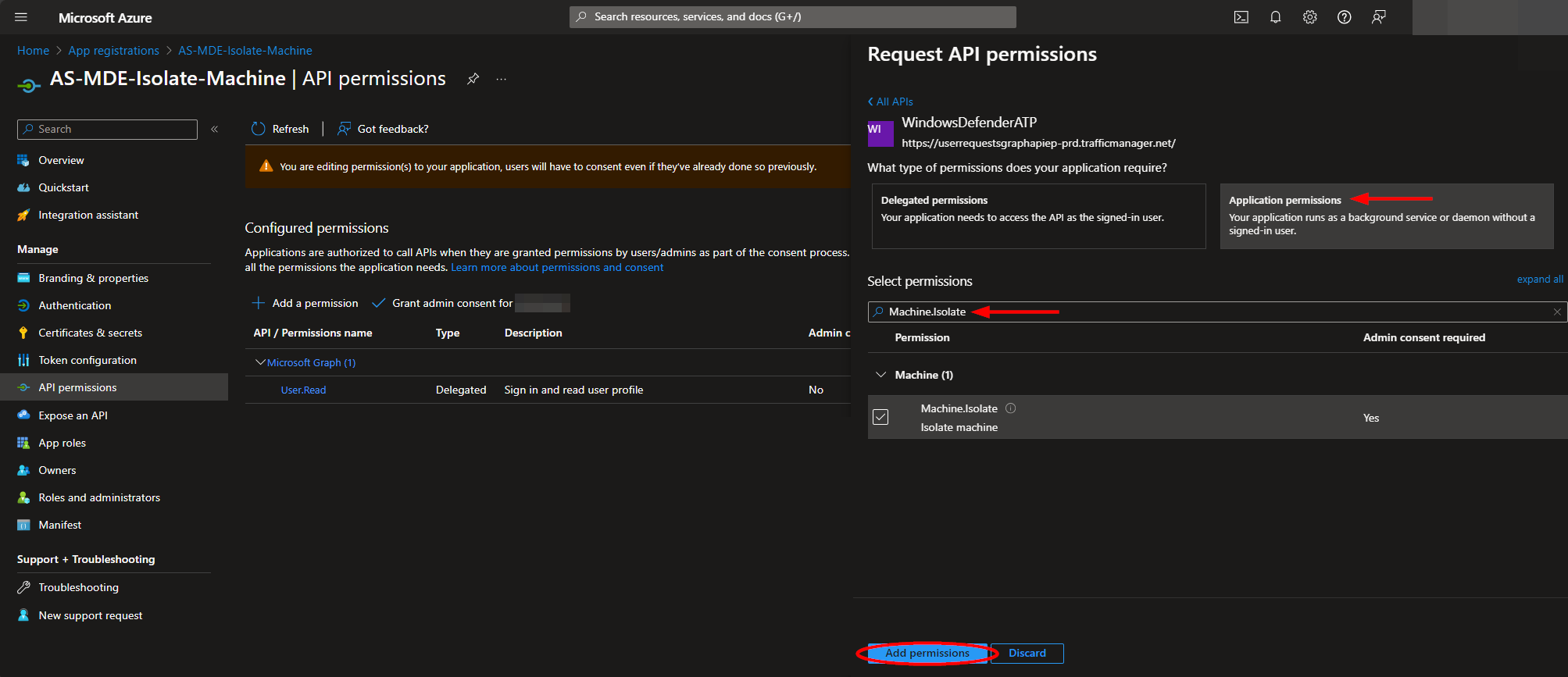Open the notifications bell
The image size is (1568, 677).
1275,17
